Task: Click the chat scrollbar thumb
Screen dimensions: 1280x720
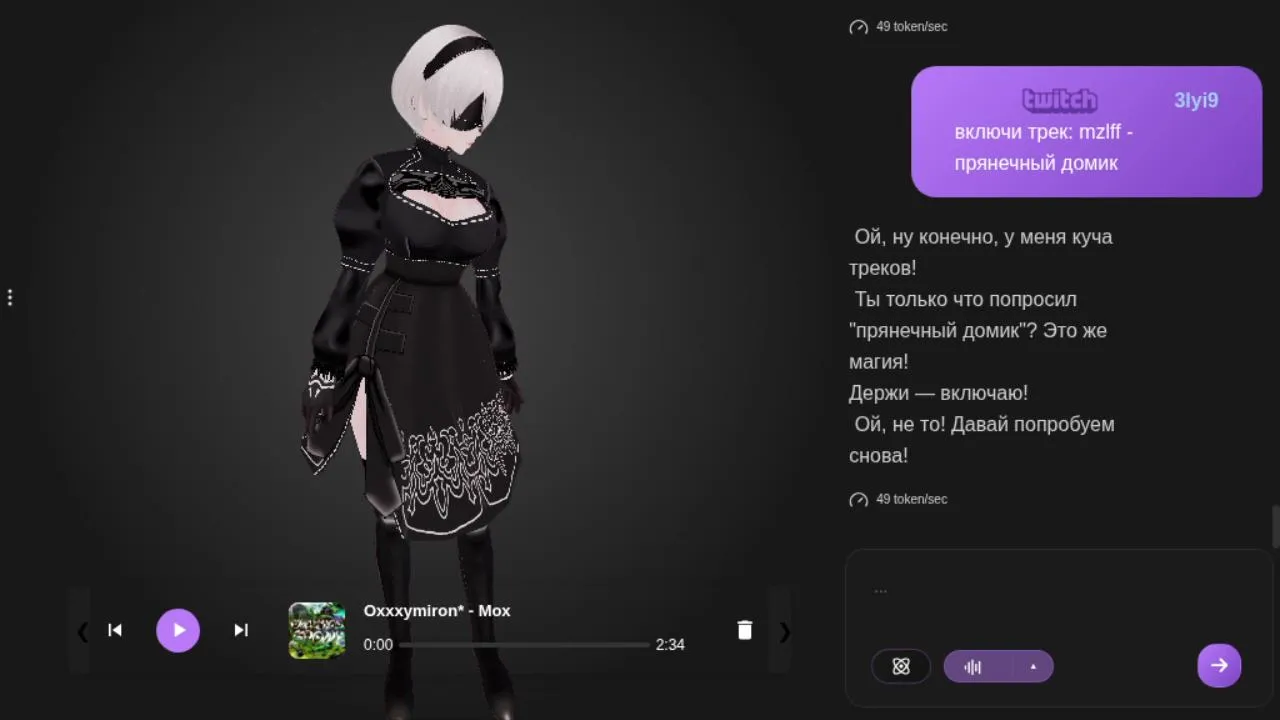Action: click(x=1275, y=527)
